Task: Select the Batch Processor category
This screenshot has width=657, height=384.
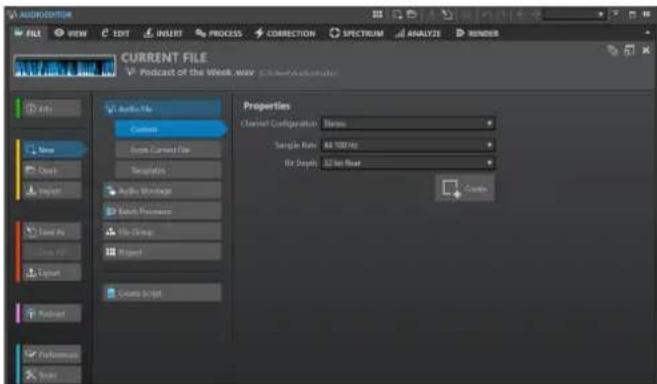Action: click(162, 211)
